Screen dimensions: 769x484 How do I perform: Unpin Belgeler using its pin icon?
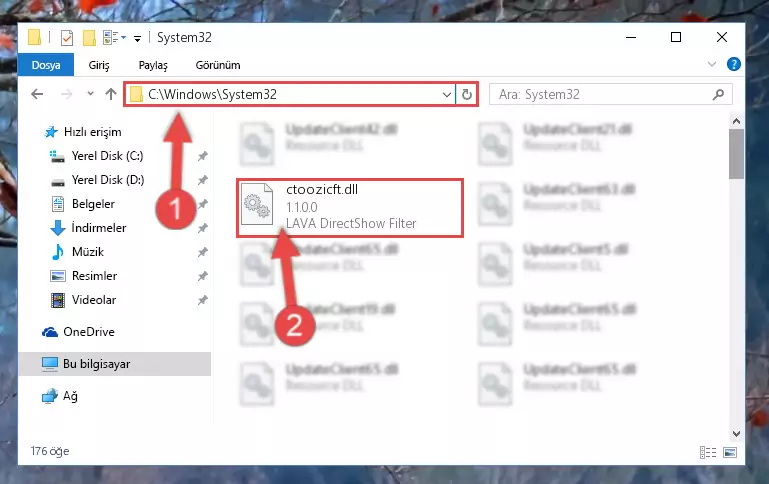point(203,204)
